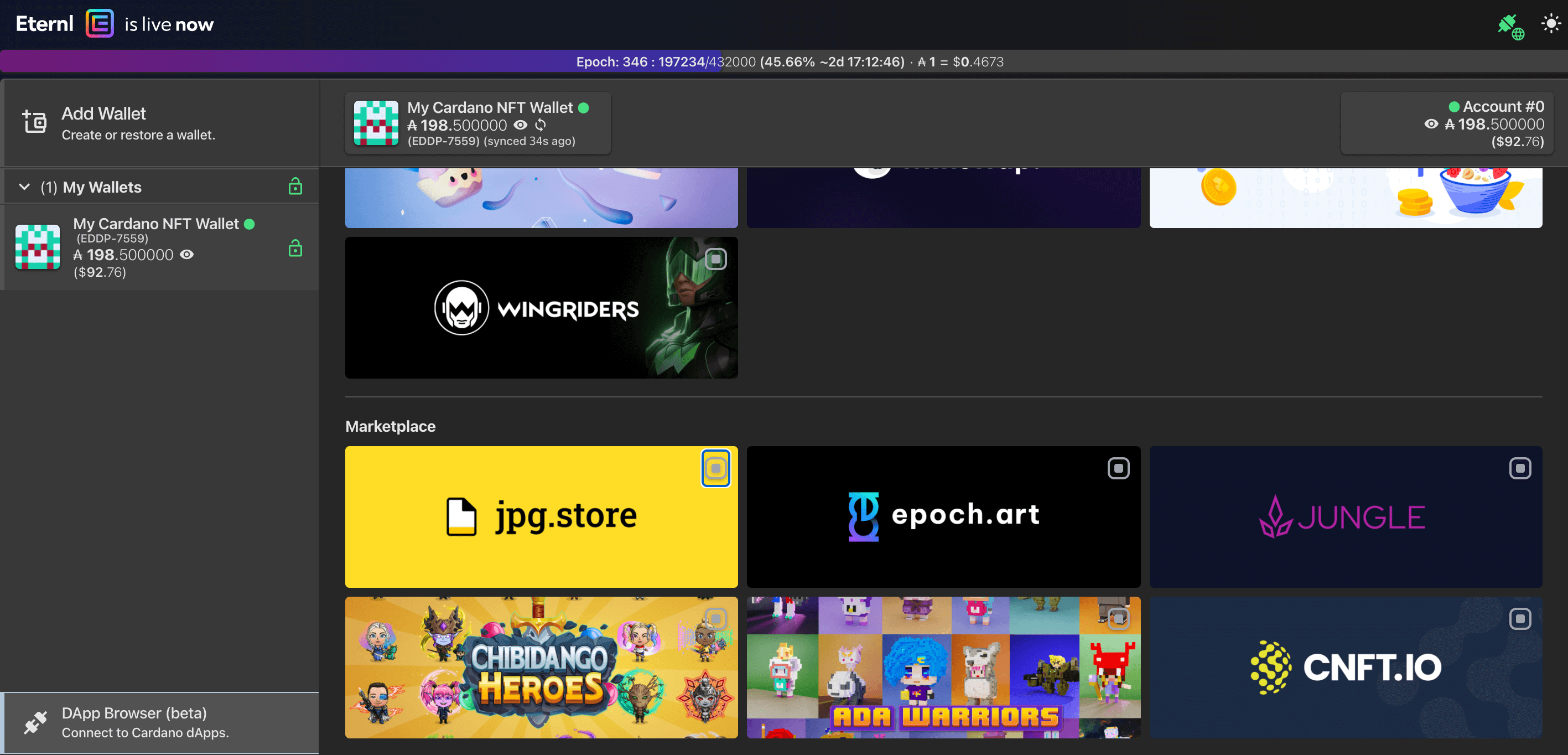
Task: Click the lock icon beside My Wallets header
Action: click(295, 187)
